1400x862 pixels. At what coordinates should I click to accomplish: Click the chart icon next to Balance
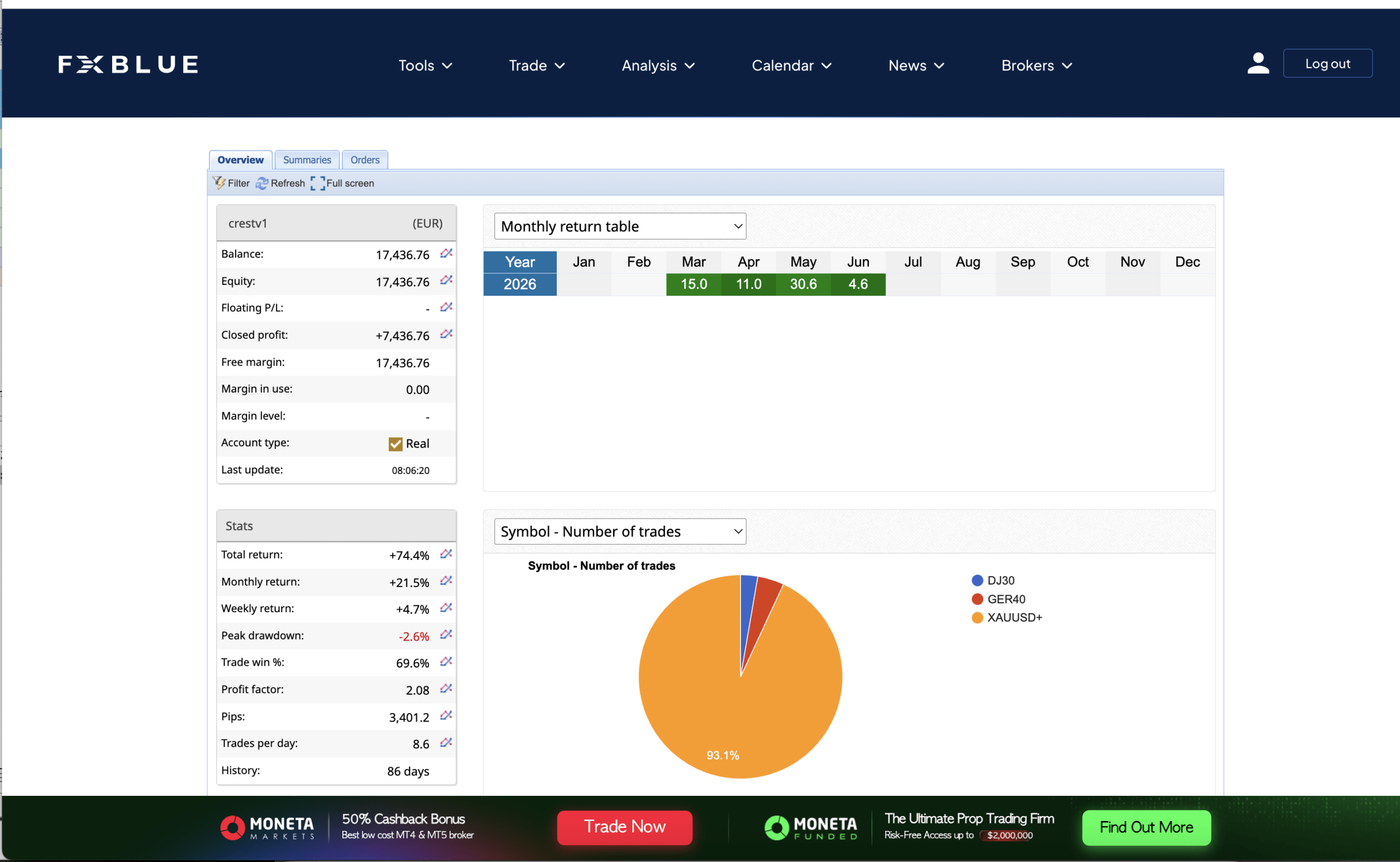(x=446, y=254)
